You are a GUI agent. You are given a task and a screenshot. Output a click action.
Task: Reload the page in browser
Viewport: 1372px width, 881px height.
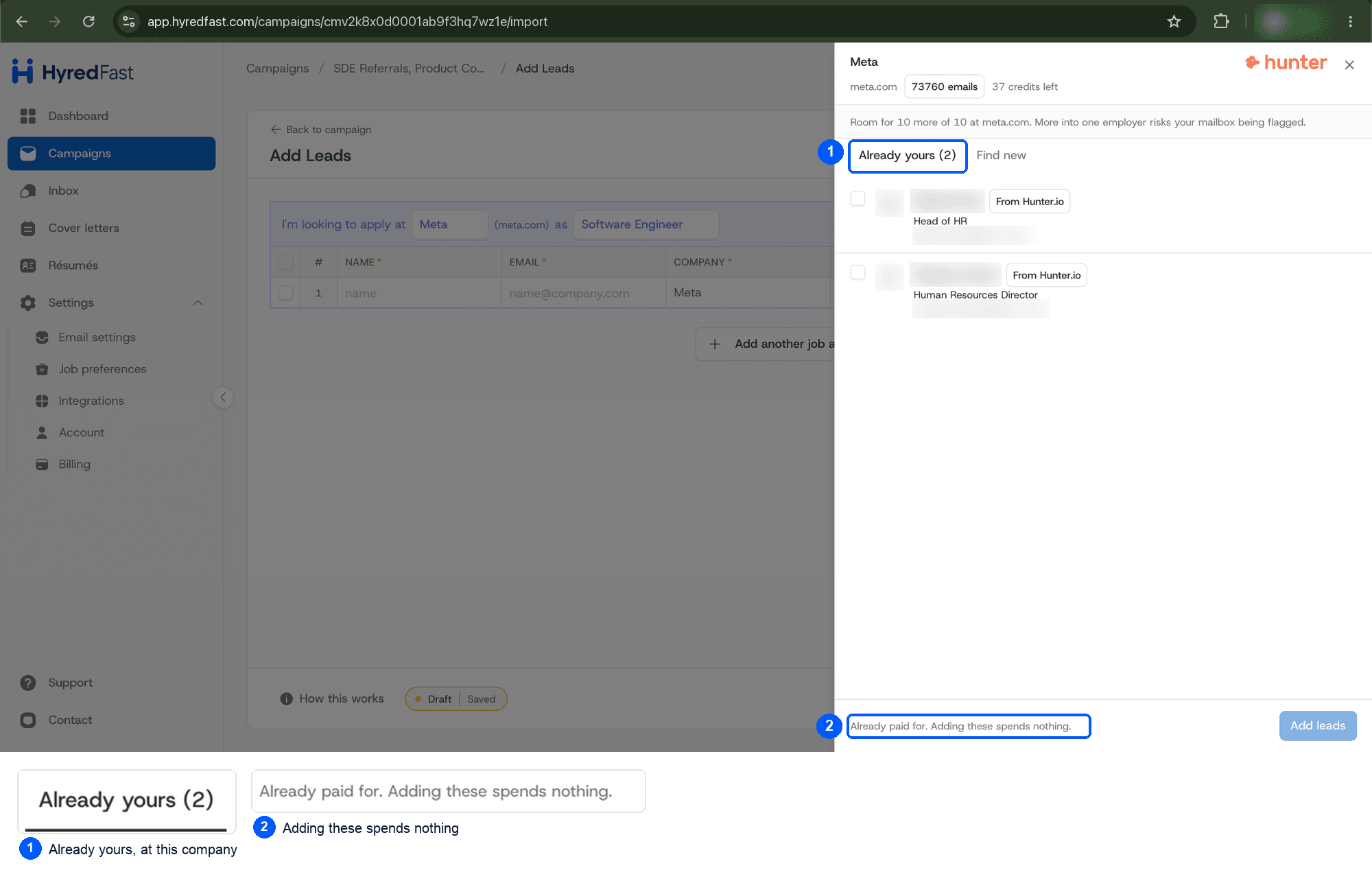click(88, 21)
